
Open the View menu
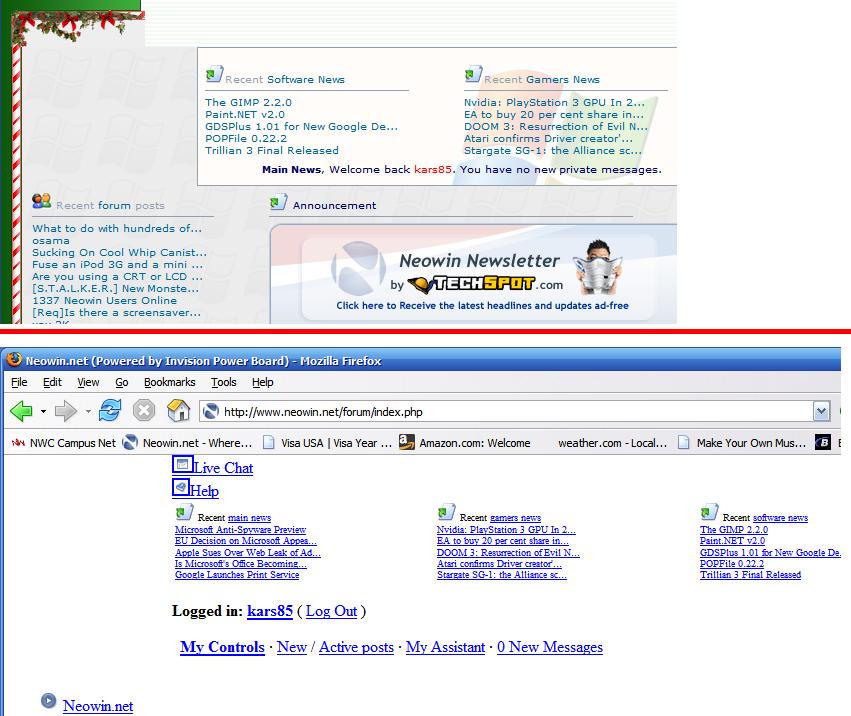point(88,382)
